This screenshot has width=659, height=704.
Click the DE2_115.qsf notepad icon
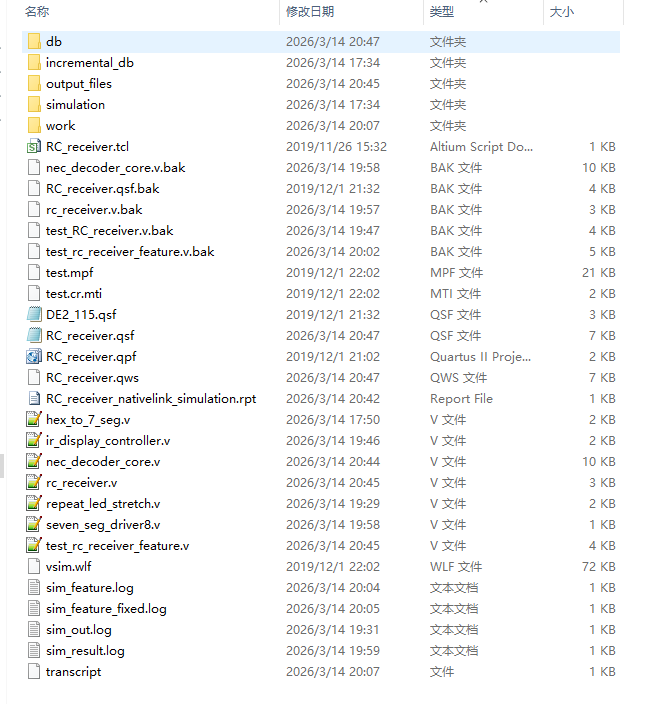(34, 314)
